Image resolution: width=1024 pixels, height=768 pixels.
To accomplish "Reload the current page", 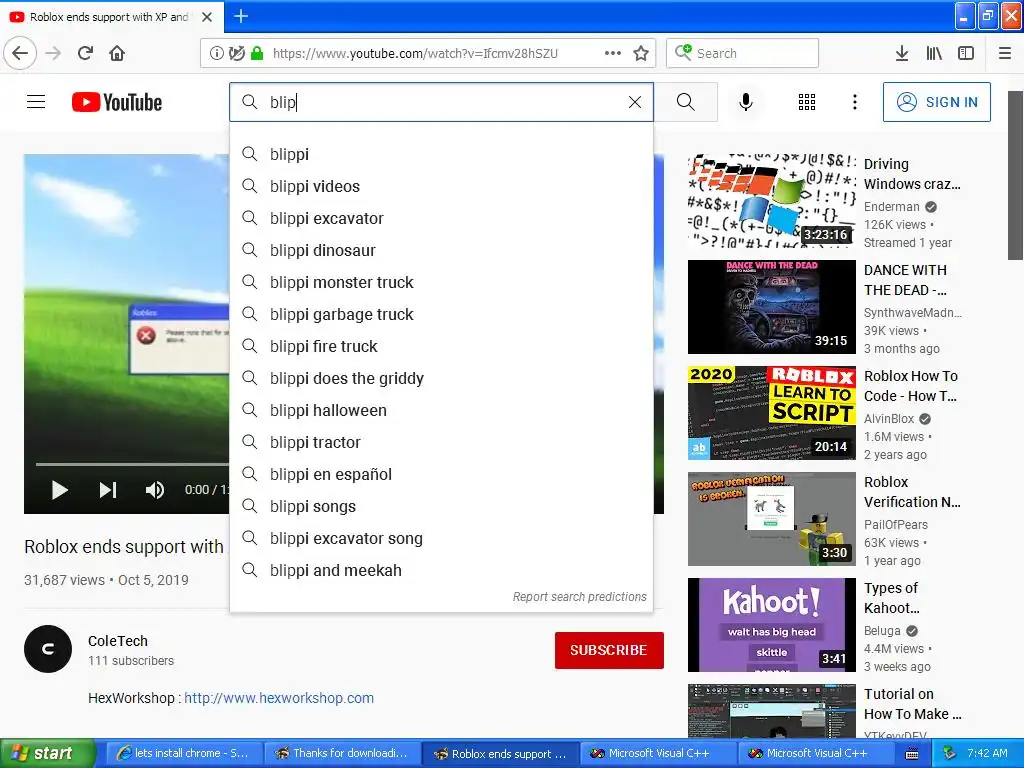I will pos(85,53).
